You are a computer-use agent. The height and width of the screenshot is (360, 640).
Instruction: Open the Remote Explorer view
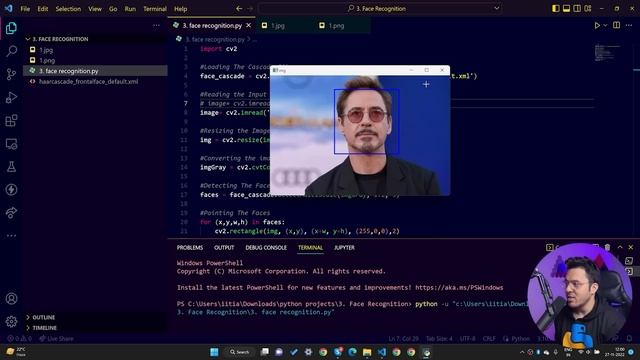click(x=11, y=144)
